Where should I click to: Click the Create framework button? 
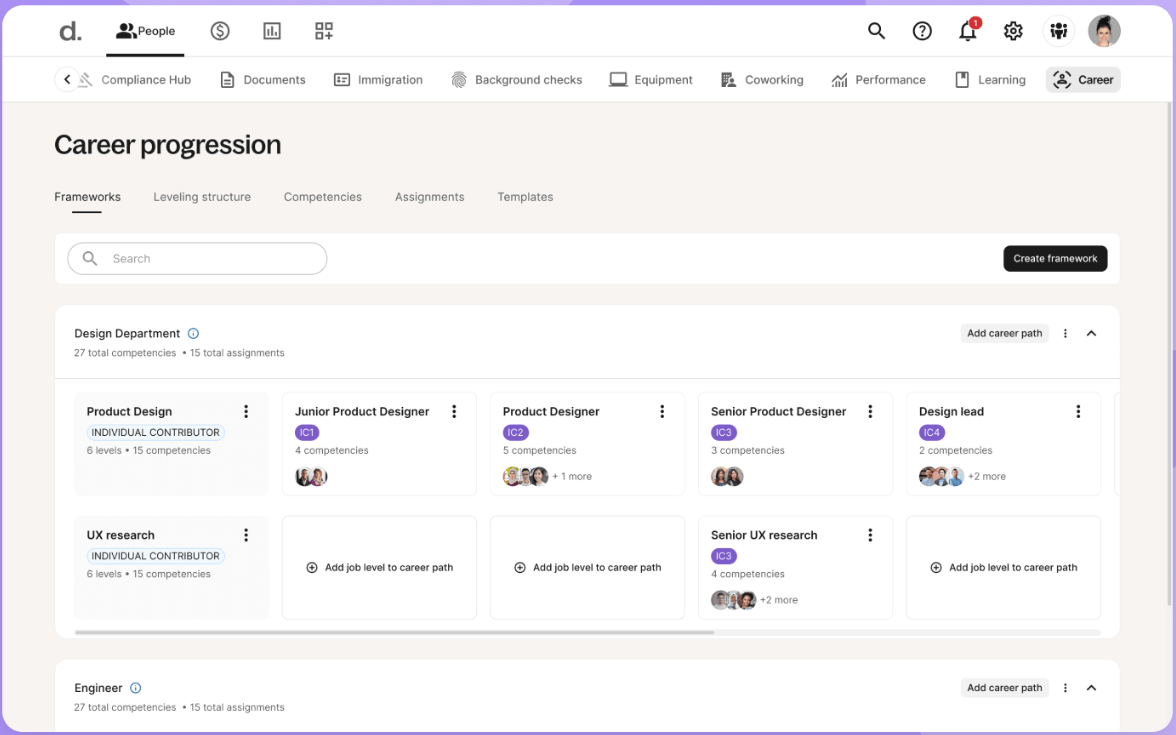[x=1055, y=258]
